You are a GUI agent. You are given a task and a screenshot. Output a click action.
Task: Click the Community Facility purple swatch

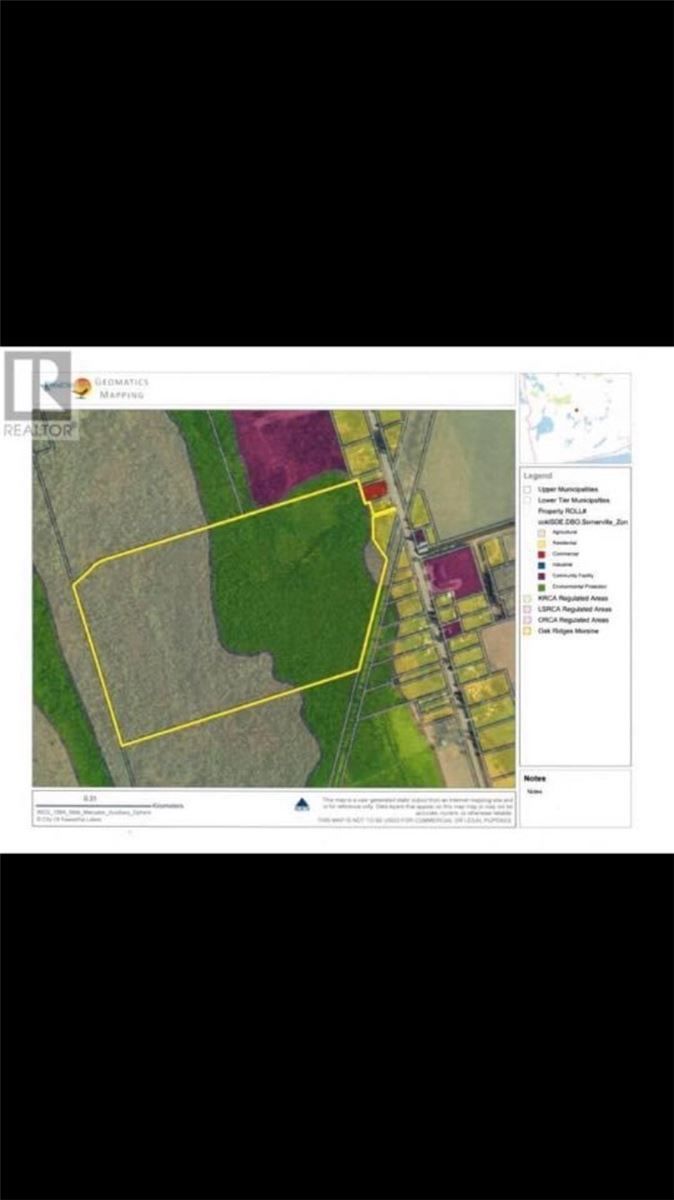pyautogui.click(x=542, y=575)
